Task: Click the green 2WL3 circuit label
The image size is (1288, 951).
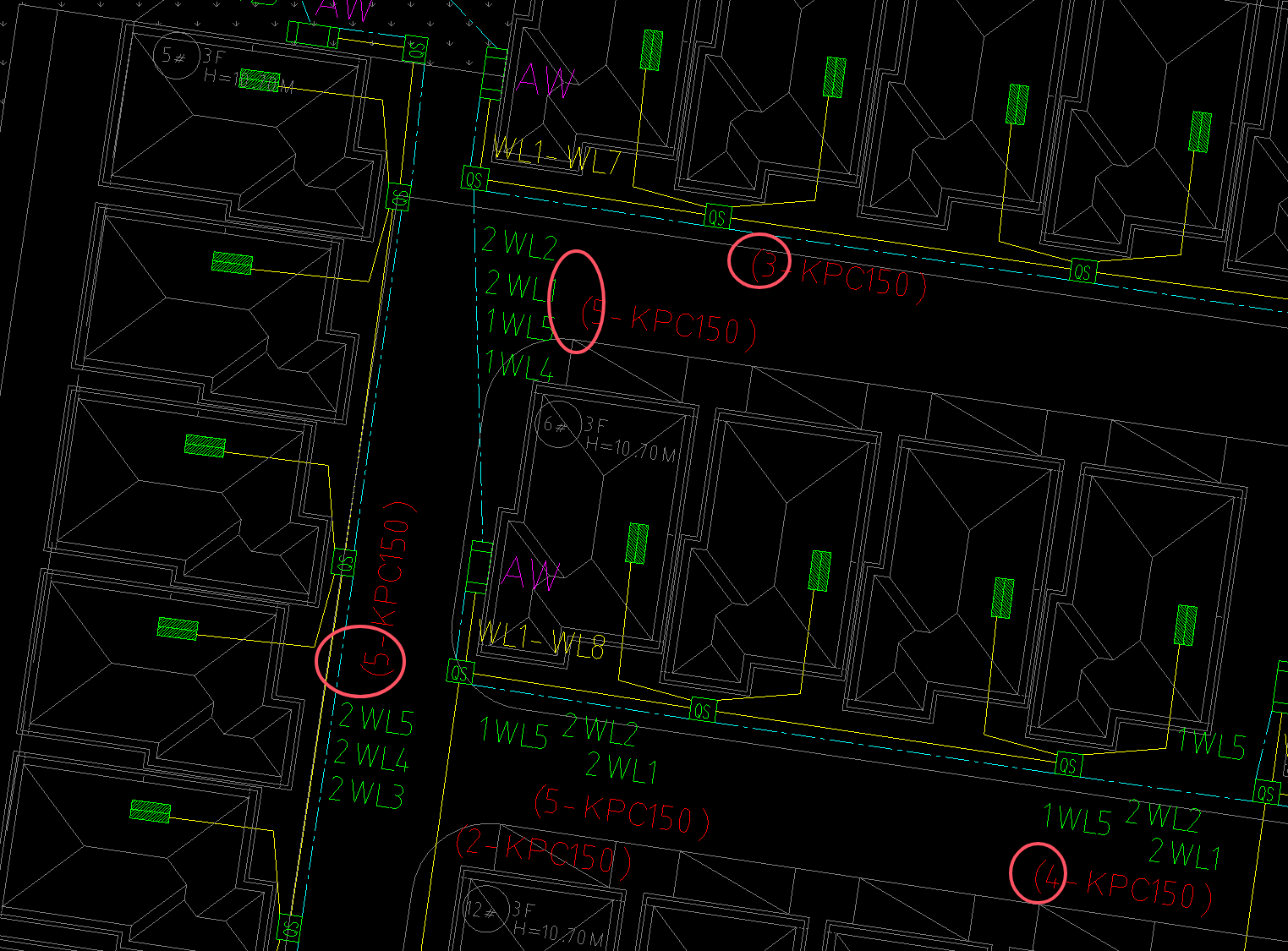Action: pos(367,792)
